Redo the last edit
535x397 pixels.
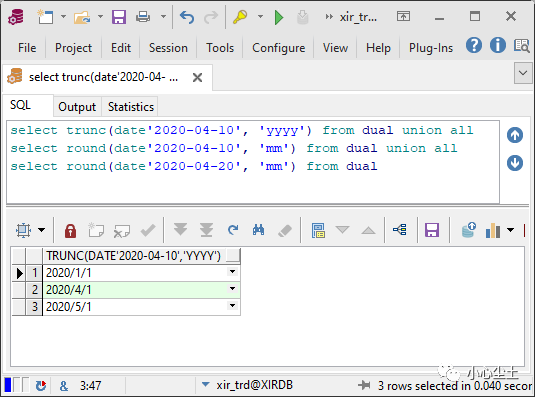(211, 17)
